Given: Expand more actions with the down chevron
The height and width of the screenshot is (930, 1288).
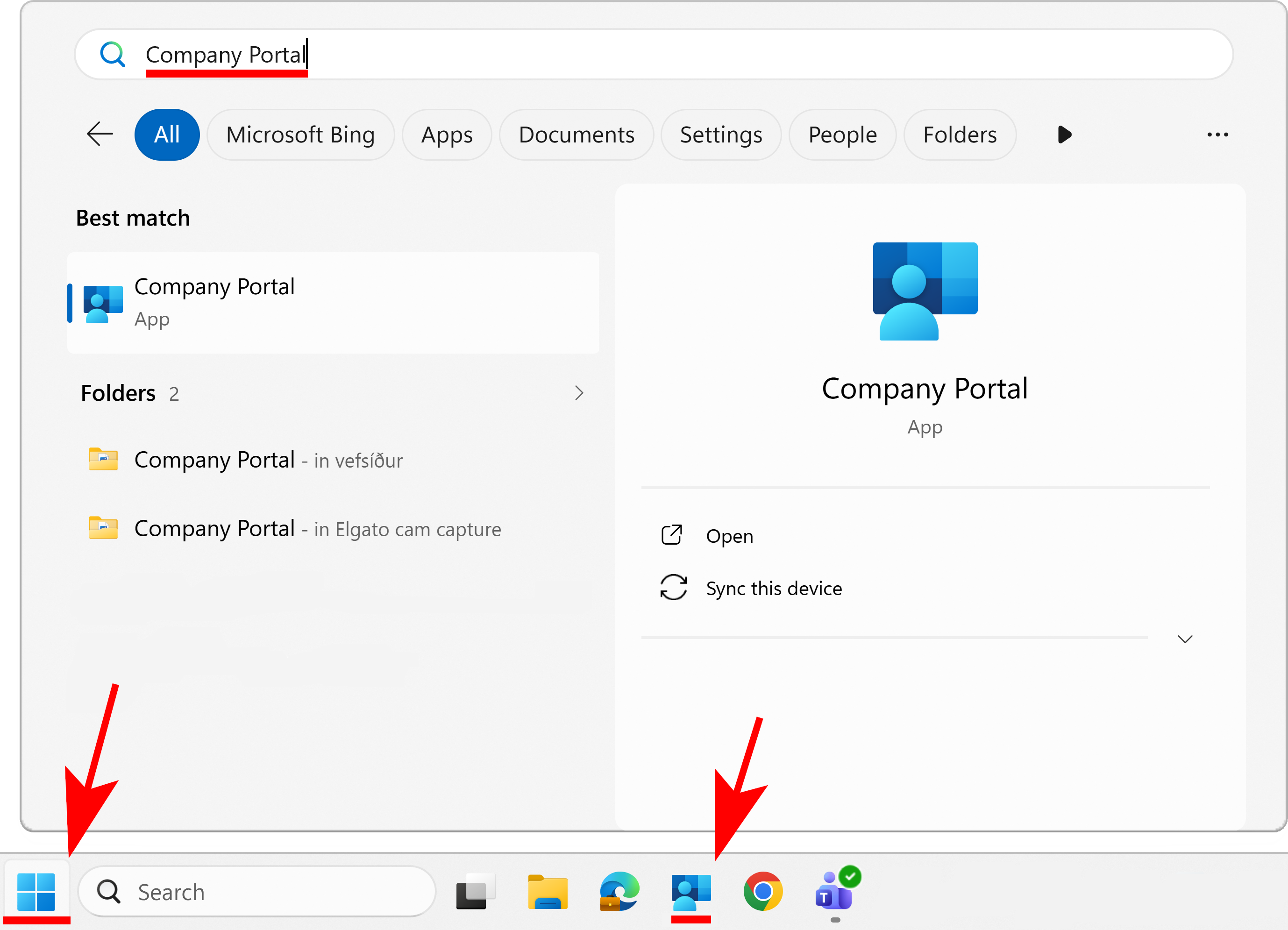Looking at the screenshot, I should [1185, 639].
